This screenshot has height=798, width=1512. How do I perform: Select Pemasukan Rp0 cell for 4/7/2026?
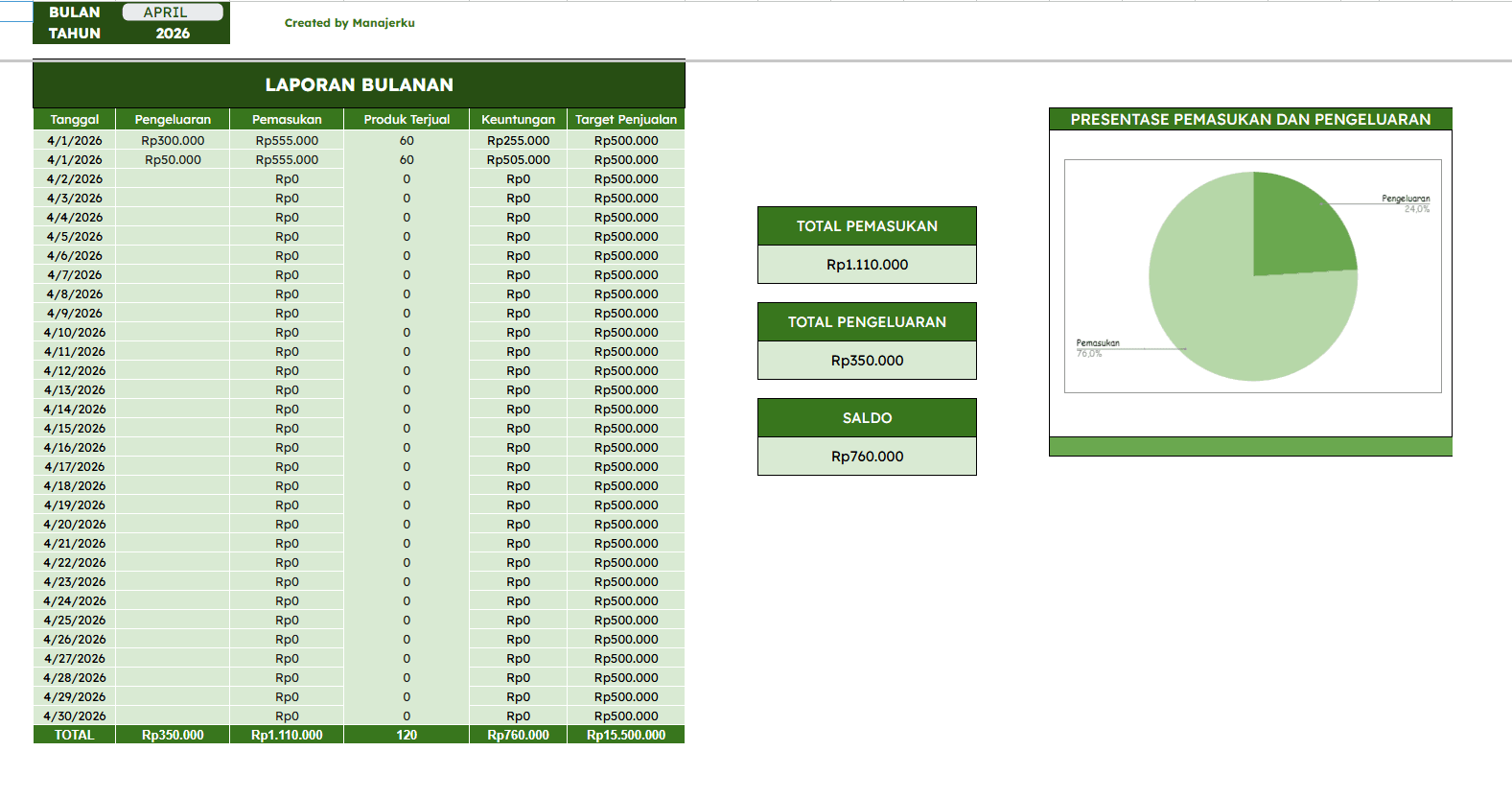click(x=287, y=275)
